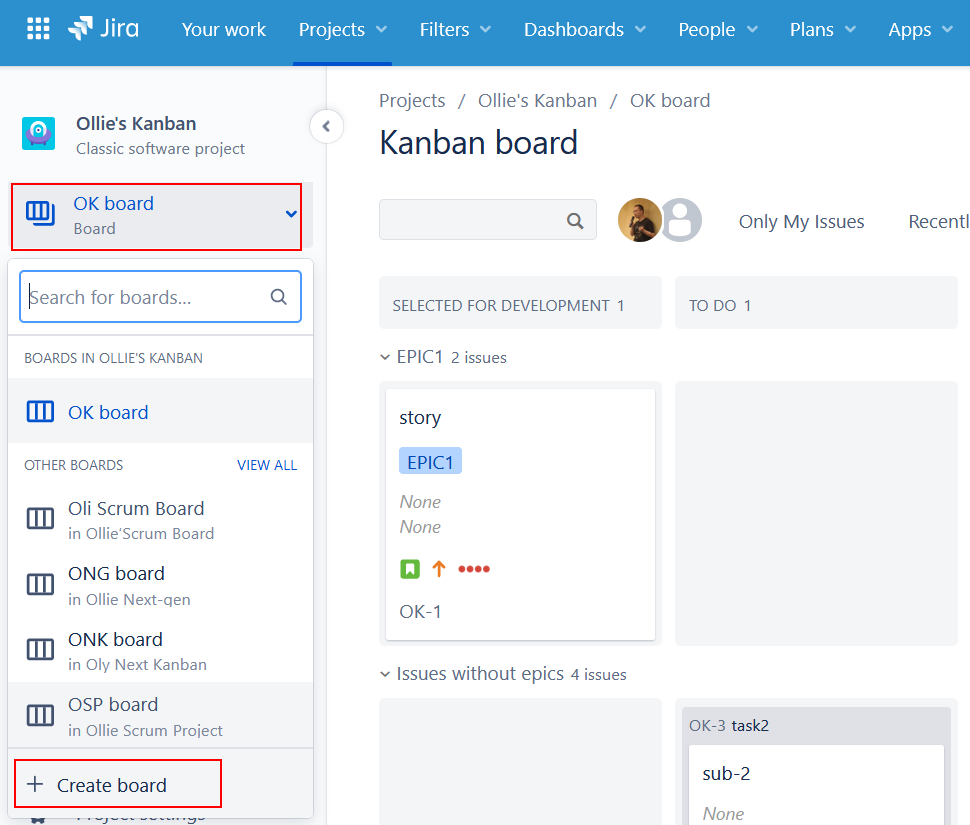Select the ONG board icon in sidebar
The image size is (970, 825).
pos(40,584)
